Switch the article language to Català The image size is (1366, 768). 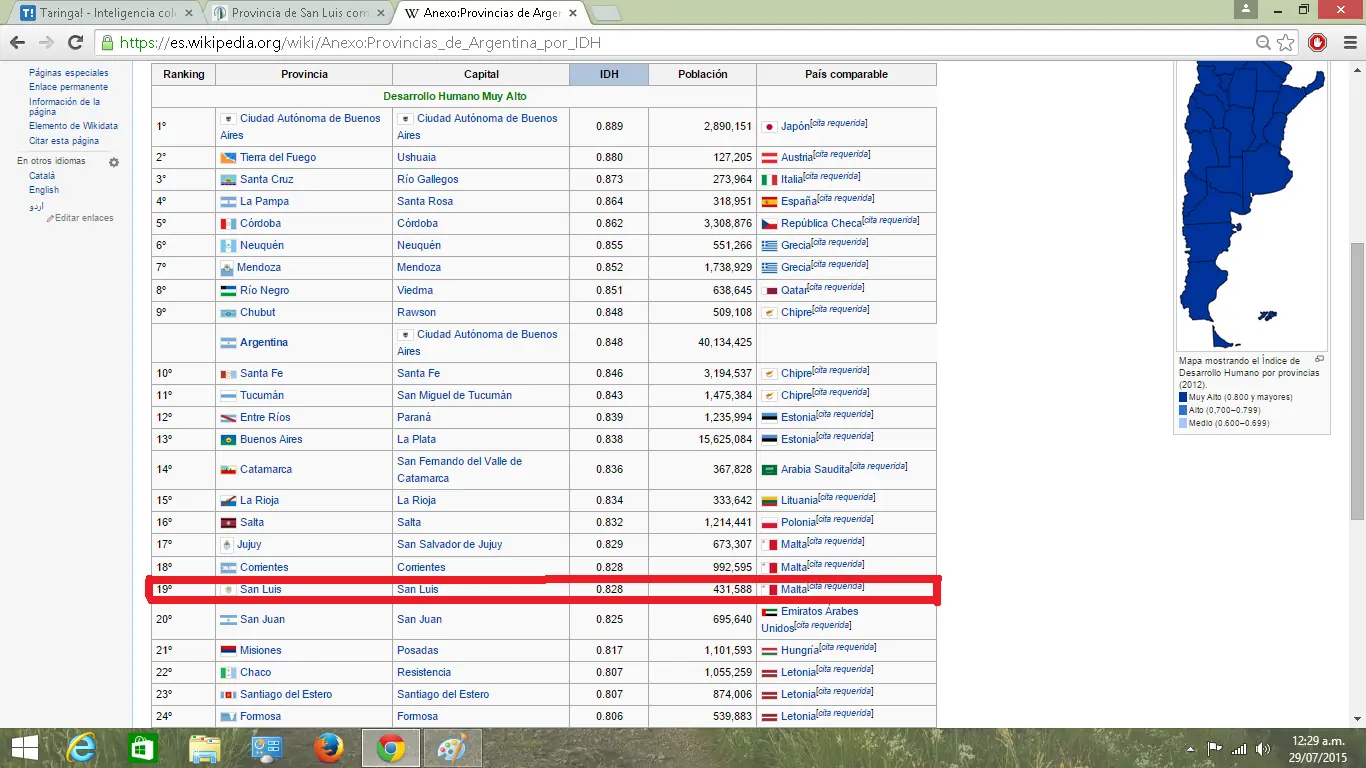coord(42,176)
